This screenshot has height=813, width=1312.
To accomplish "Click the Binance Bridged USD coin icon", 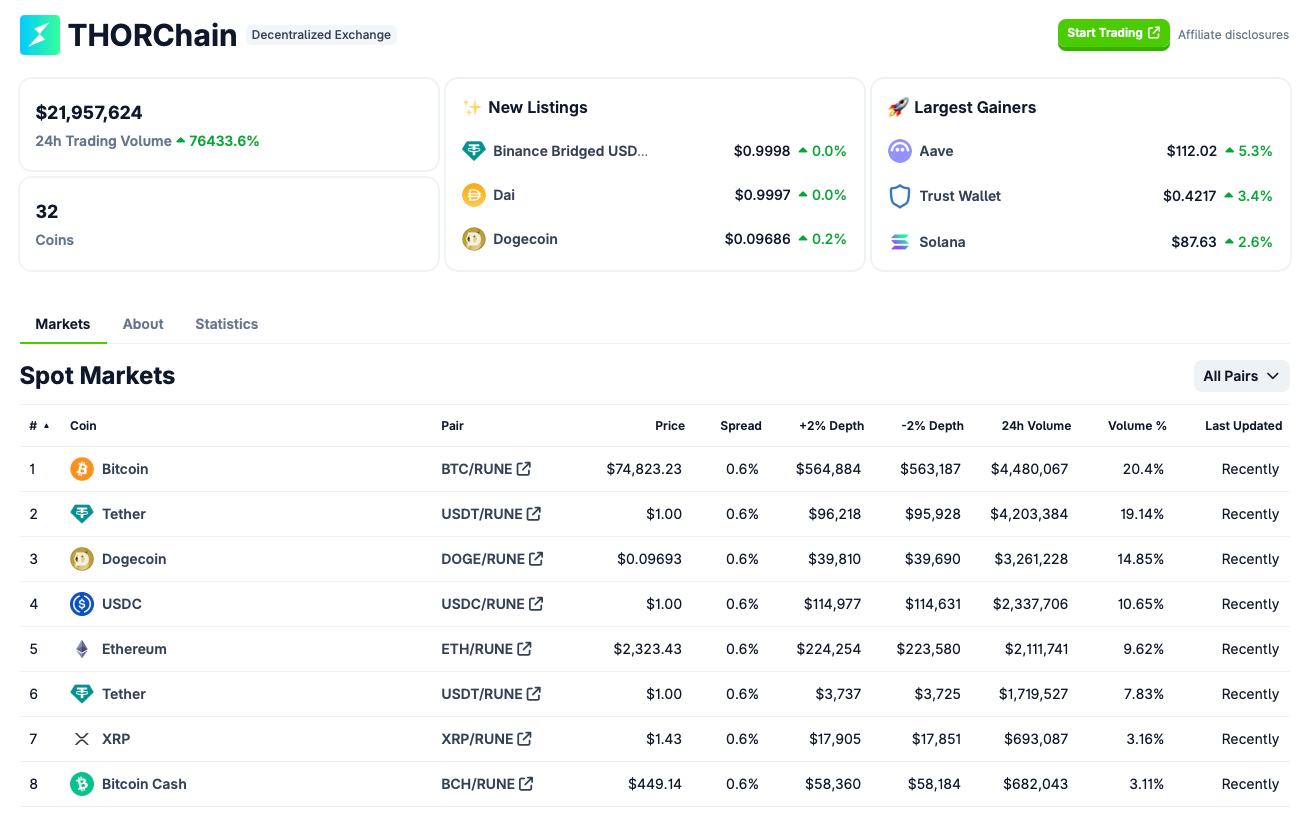I will click(474, 151).
